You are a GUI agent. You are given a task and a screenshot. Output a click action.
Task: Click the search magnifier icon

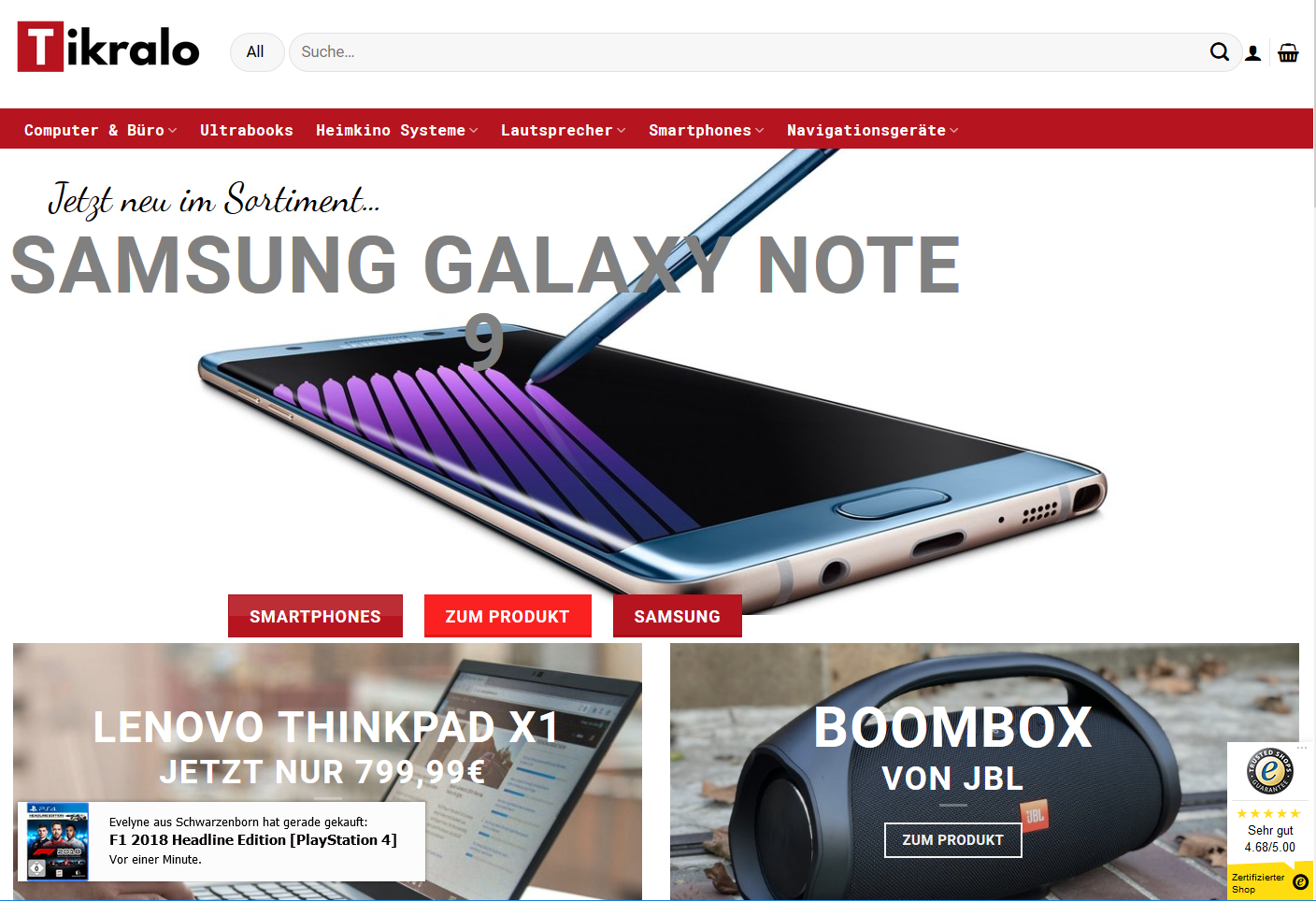click(x=1220, y=52)
